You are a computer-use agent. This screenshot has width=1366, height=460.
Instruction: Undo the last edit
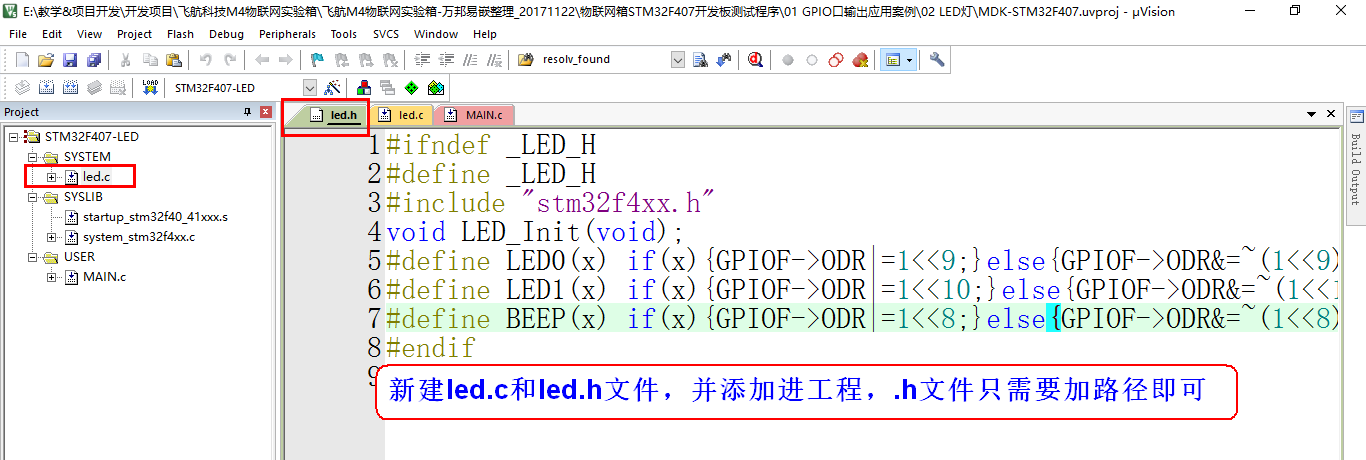205,60
